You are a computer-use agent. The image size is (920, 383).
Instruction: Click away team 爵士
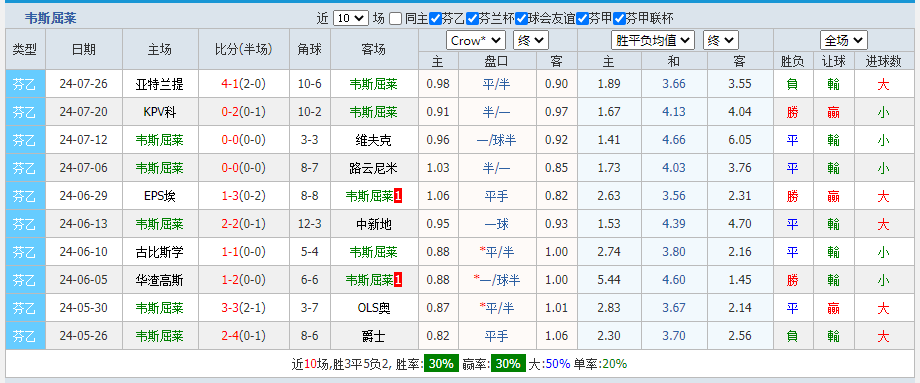pos(373,336)
